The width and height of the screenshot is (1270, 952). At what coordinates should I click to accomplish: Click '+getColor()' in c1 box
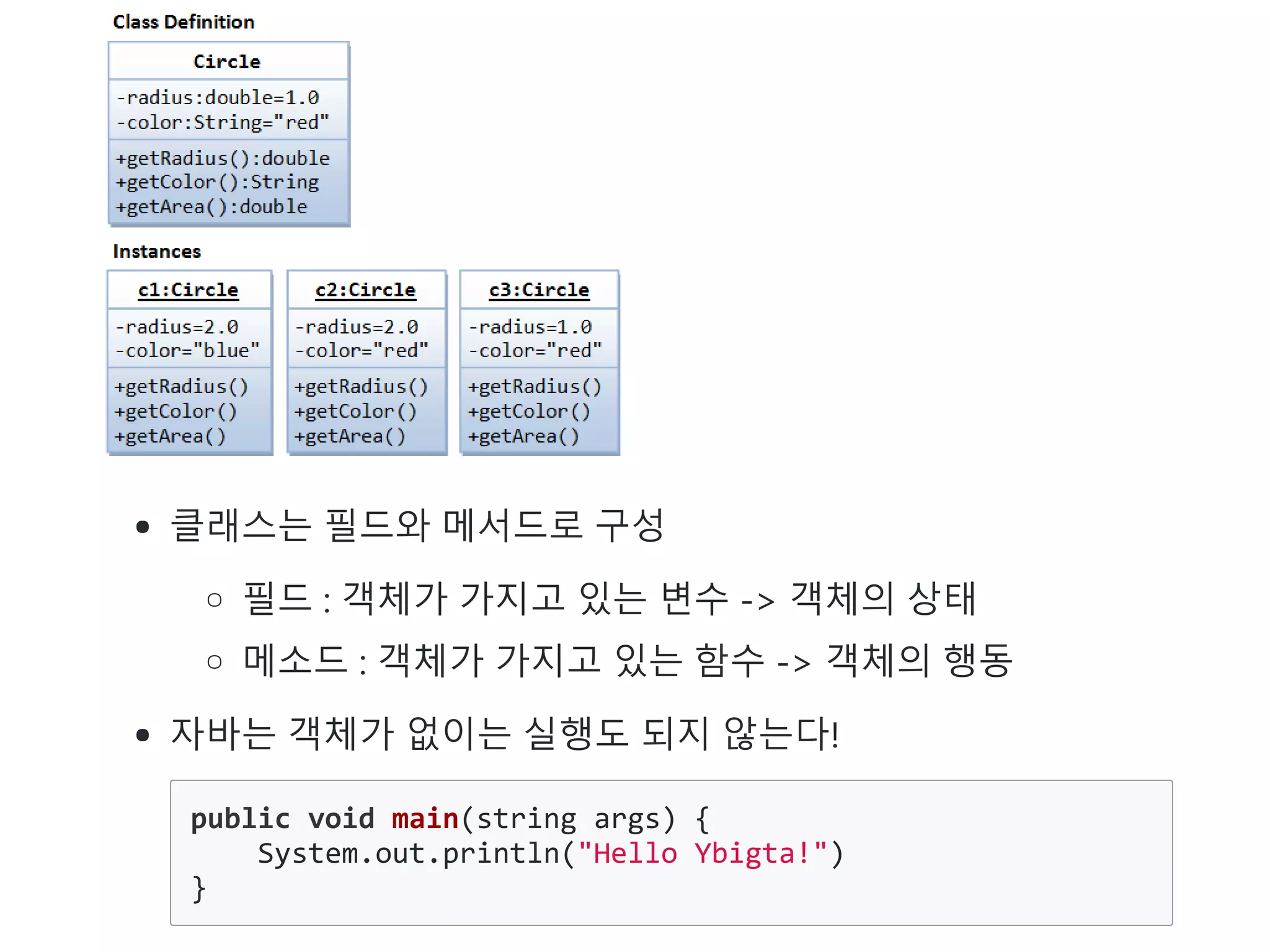[176, 412]
